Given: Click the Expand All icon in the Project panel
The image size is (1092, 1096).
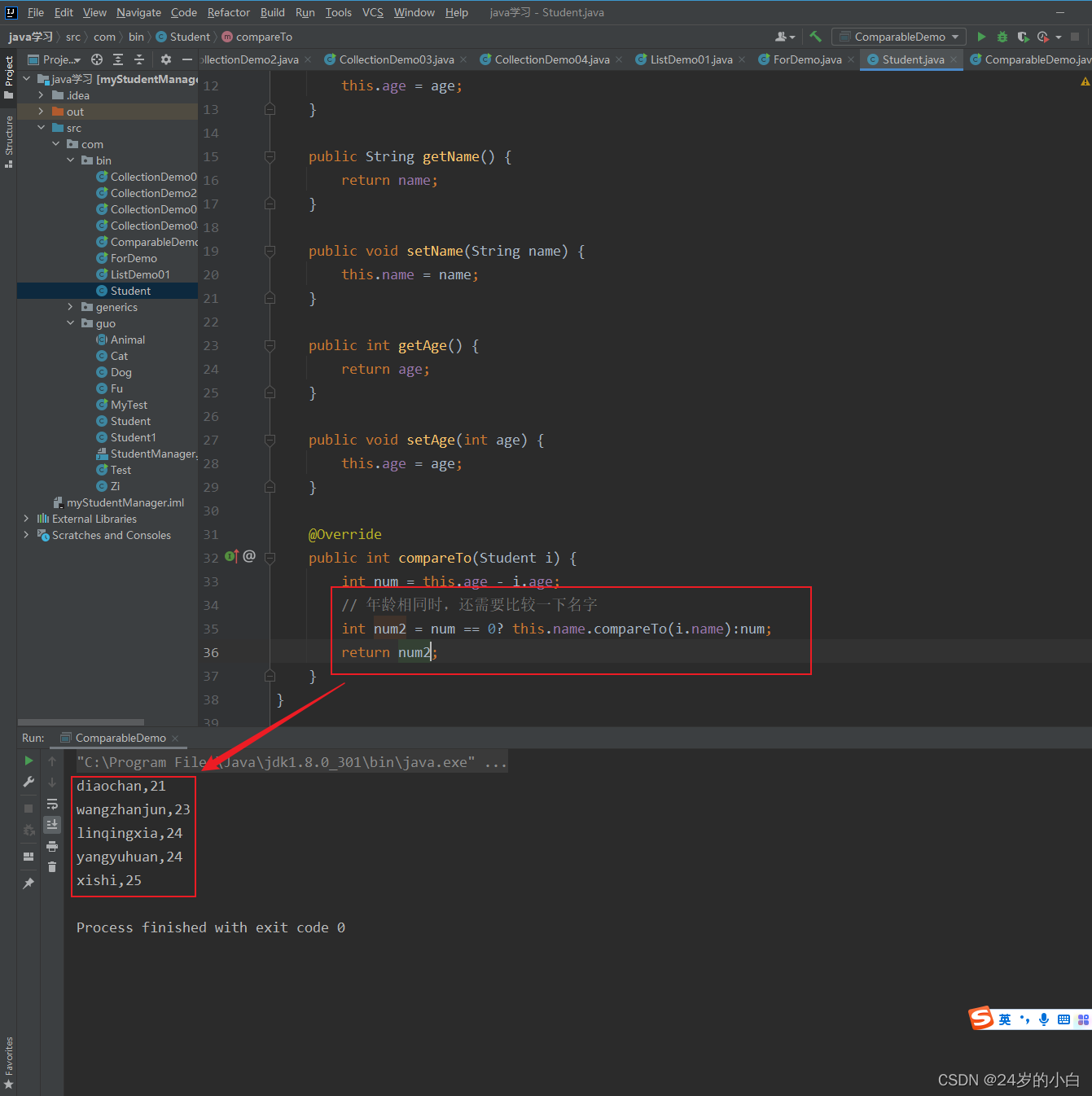Looking at the screenshot, I should click(x=118, y=59).
